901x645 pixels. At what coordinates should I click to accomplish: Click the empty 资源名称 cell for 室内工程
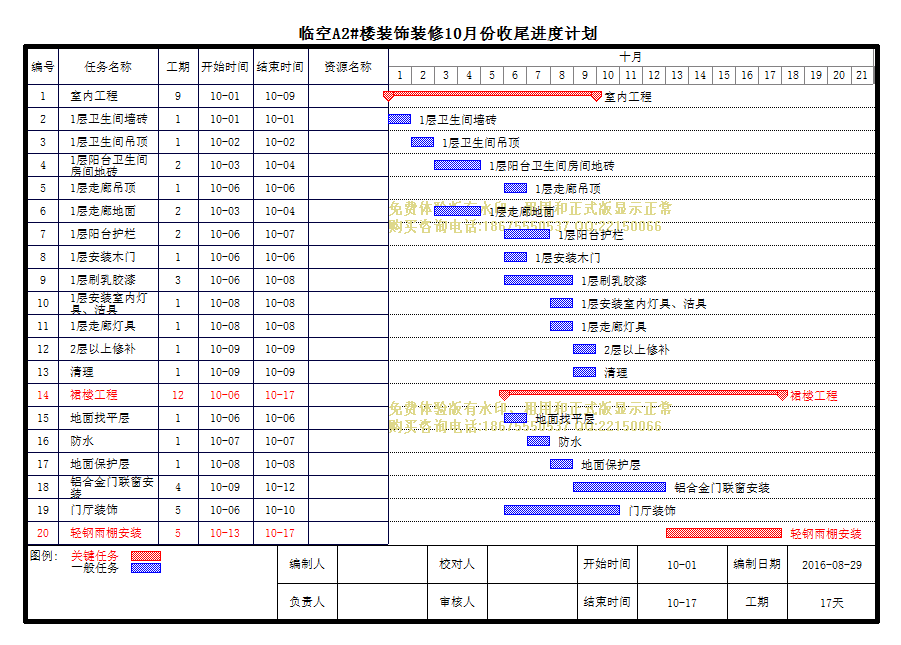(348, 96)
